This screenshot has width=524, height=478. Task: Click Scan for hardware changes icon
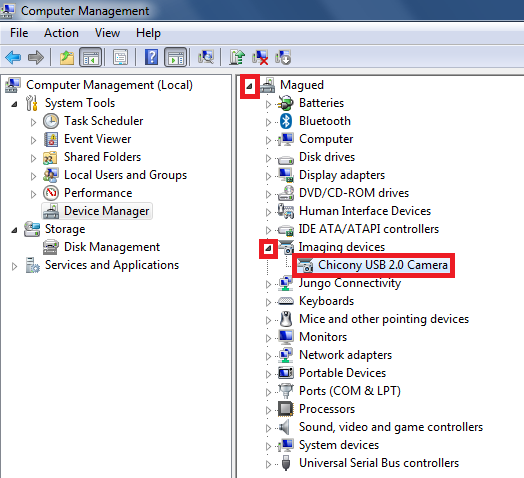coord(206,57)
